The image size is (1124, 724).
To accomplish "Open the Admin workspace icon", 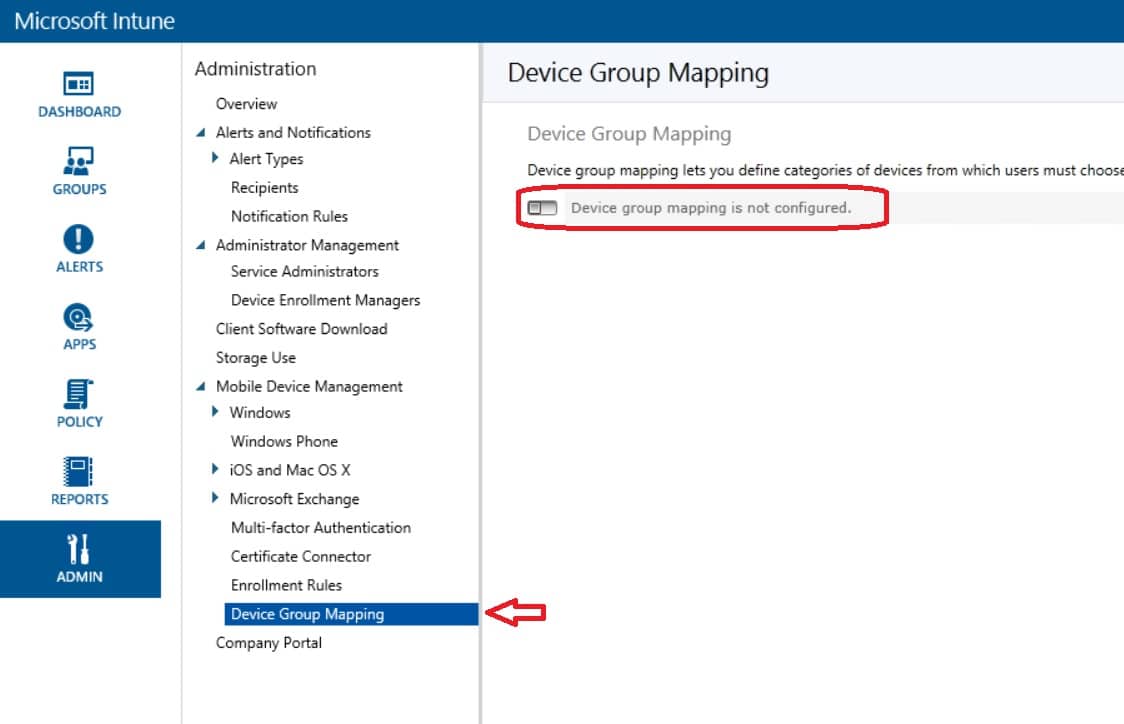I will point(78,554).
